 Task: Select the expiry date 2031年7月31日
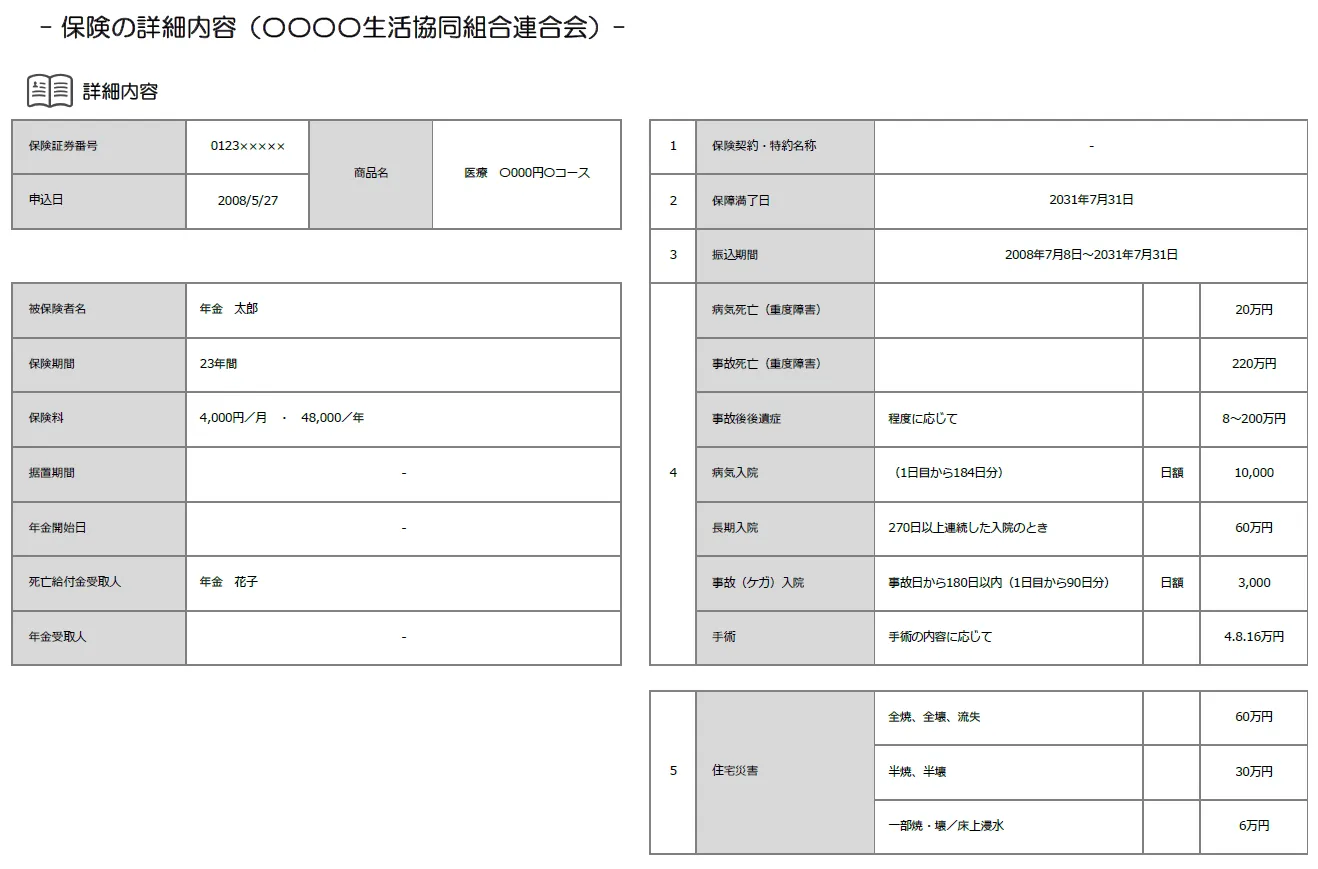(x=1091, y=200)
